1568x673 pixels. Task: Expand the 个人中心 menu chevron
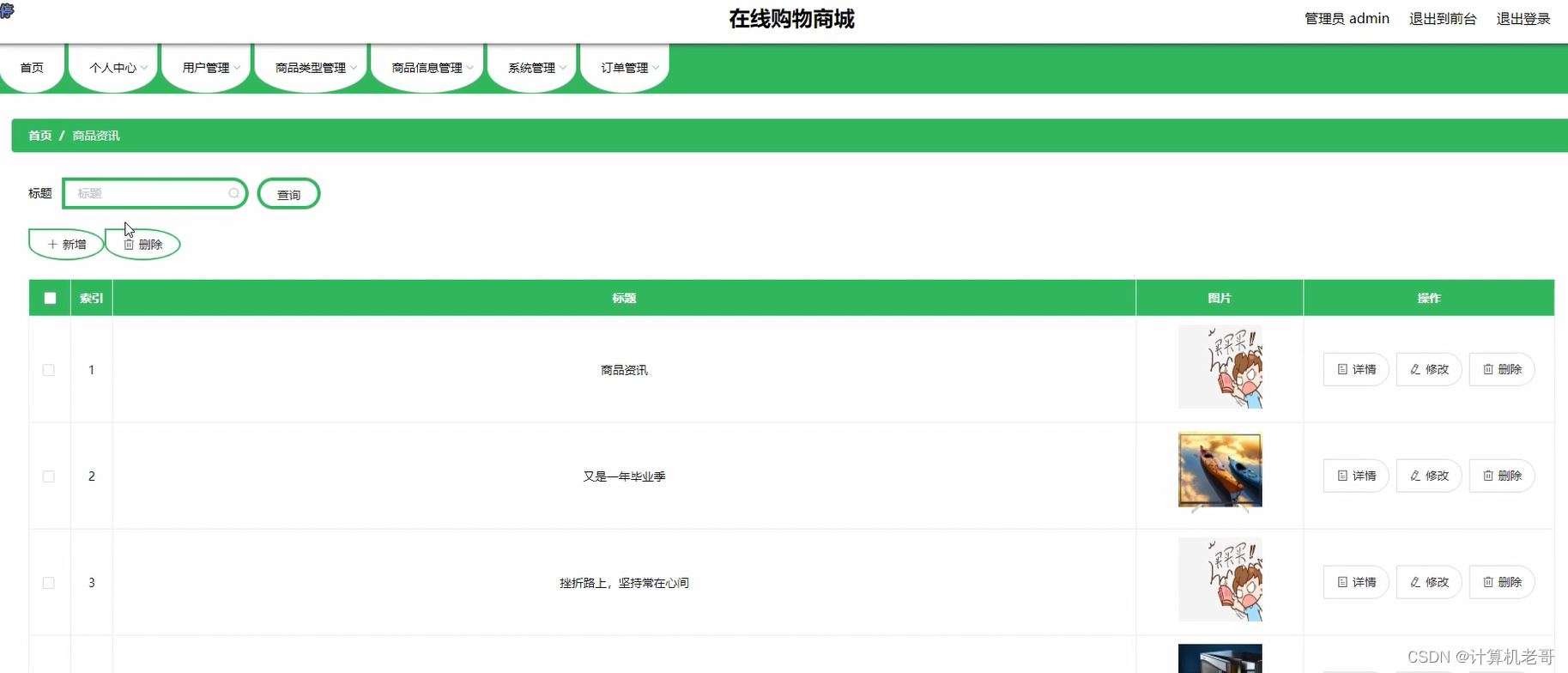pos(144,68)
